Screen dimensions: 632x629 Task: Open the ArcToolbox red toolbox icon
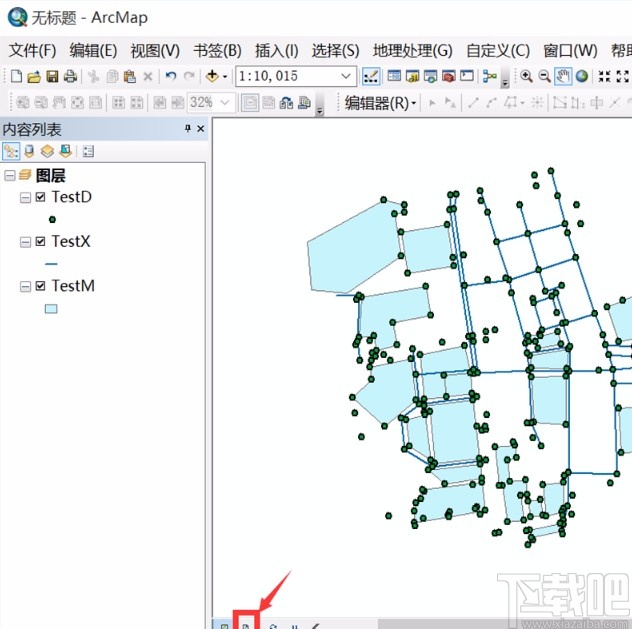(x=449, y=76)
